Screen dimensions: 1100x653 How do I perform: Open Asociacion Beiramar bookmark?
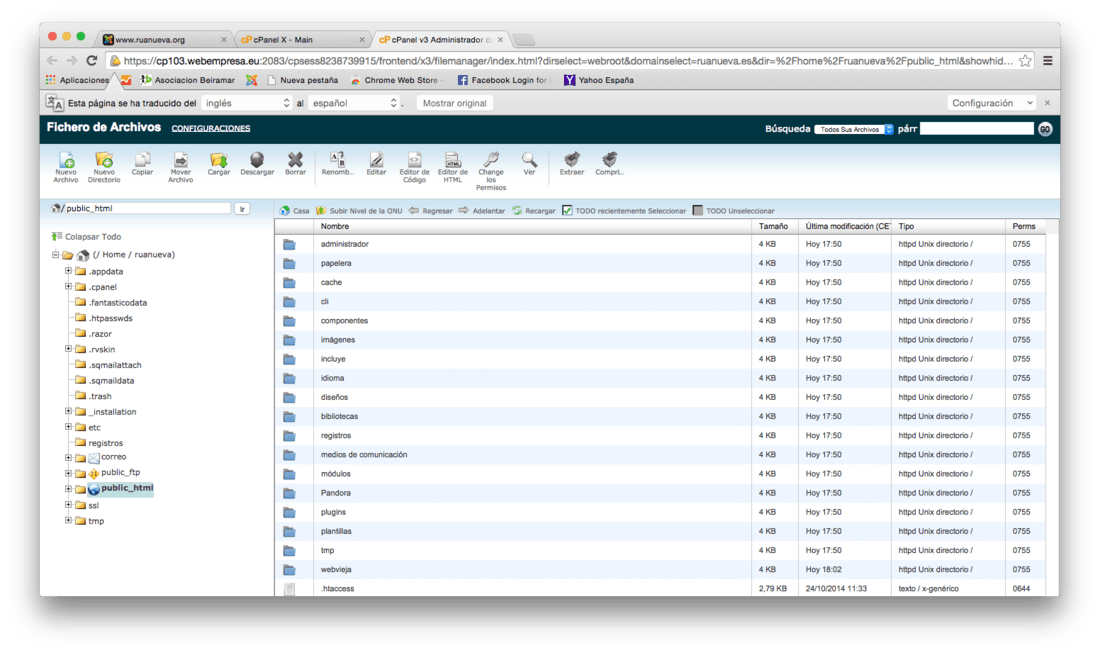[x=188, y=80]
